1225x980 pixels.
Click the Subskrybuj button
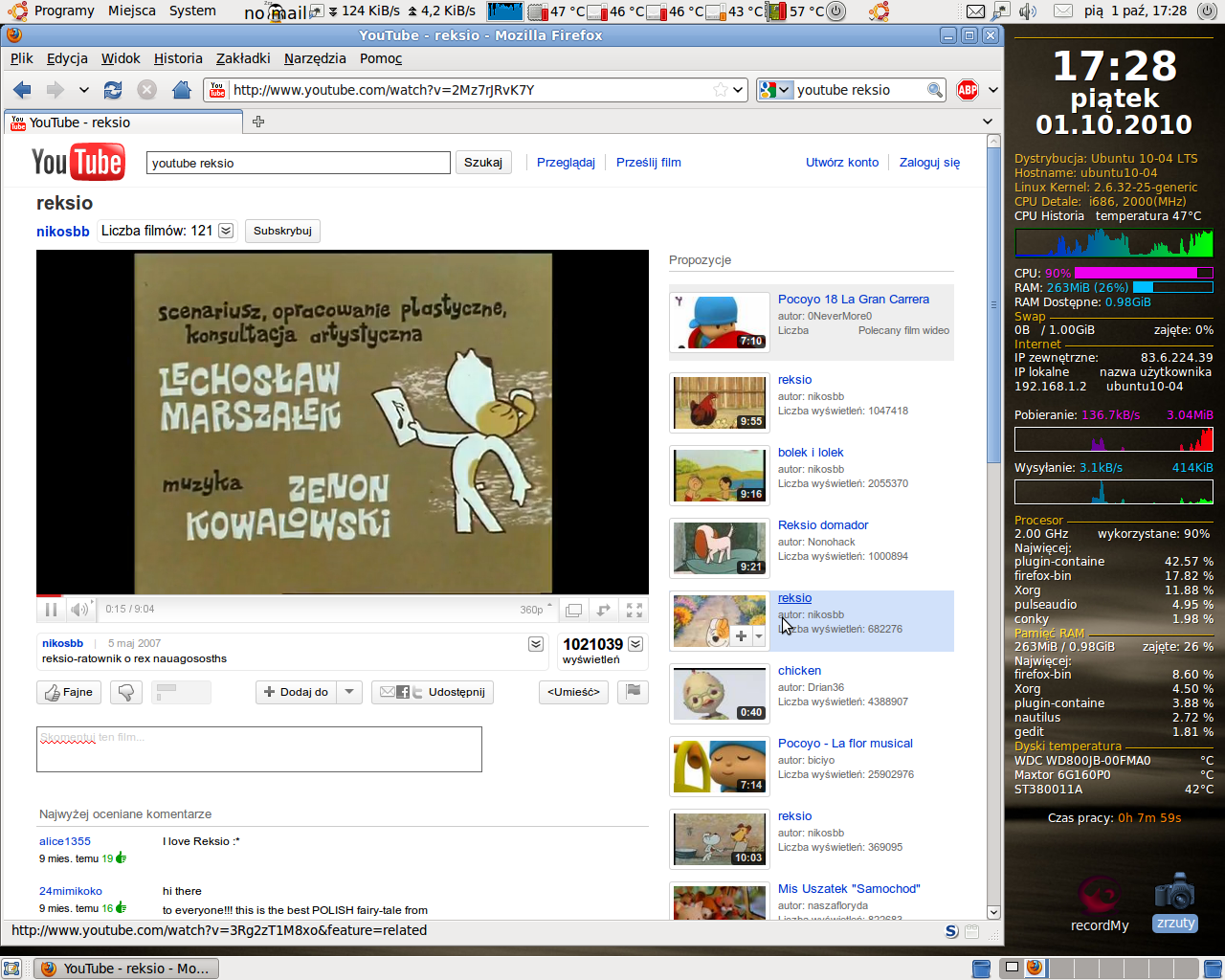pos(282,231)
